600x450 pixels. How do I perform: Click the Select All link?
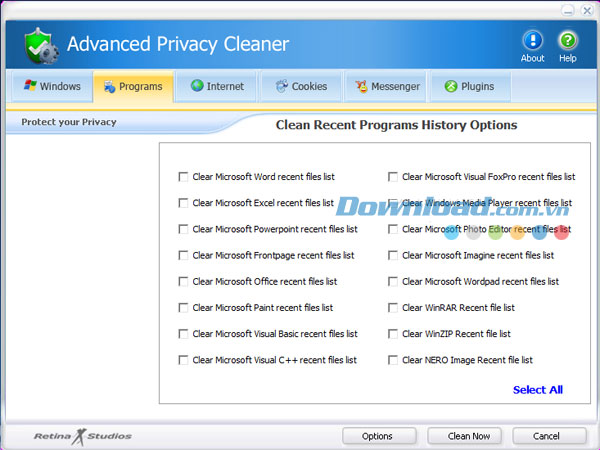coord(538,390)
